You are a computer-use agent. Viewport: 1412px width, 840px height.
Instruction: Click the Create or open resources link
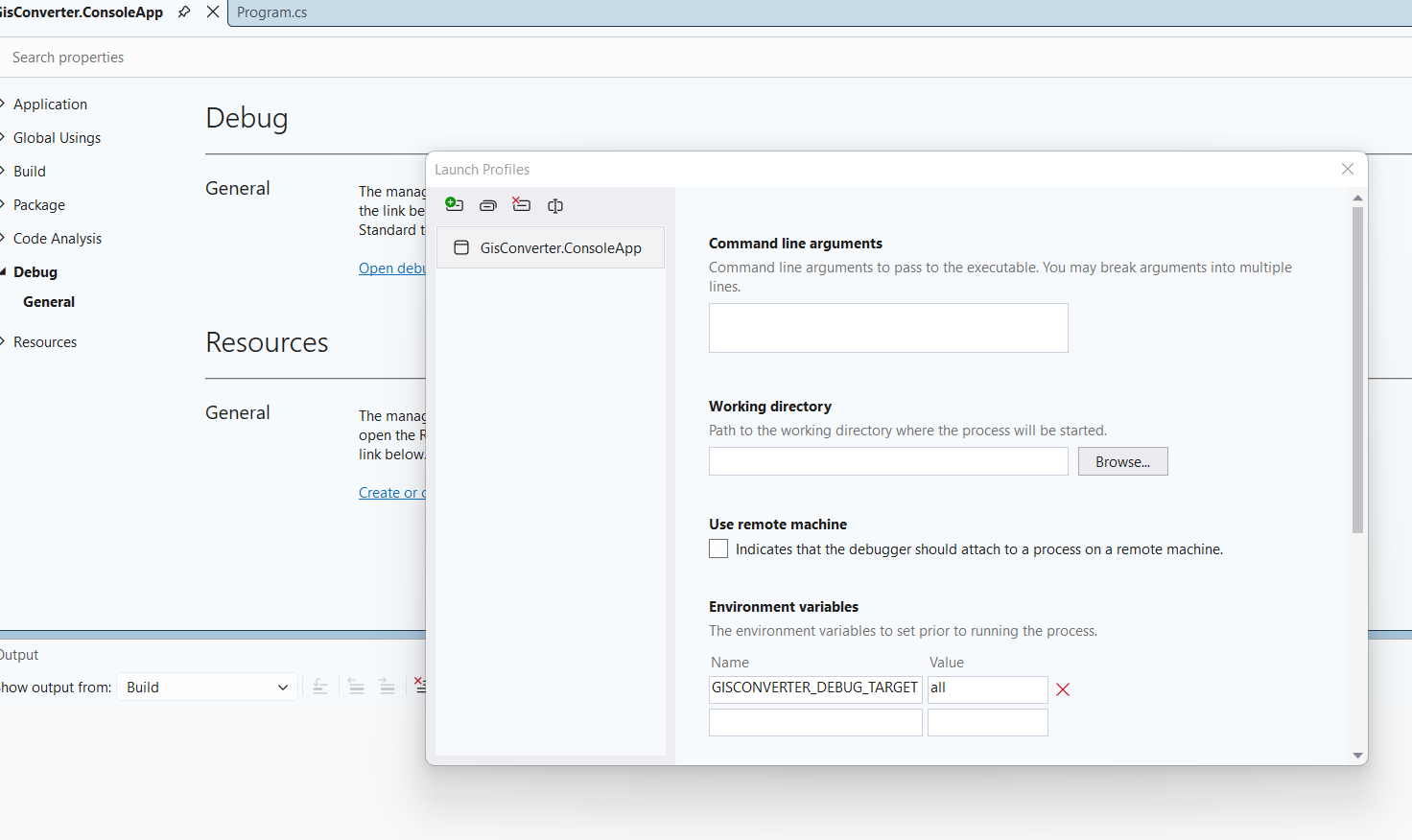click(392, 493)
